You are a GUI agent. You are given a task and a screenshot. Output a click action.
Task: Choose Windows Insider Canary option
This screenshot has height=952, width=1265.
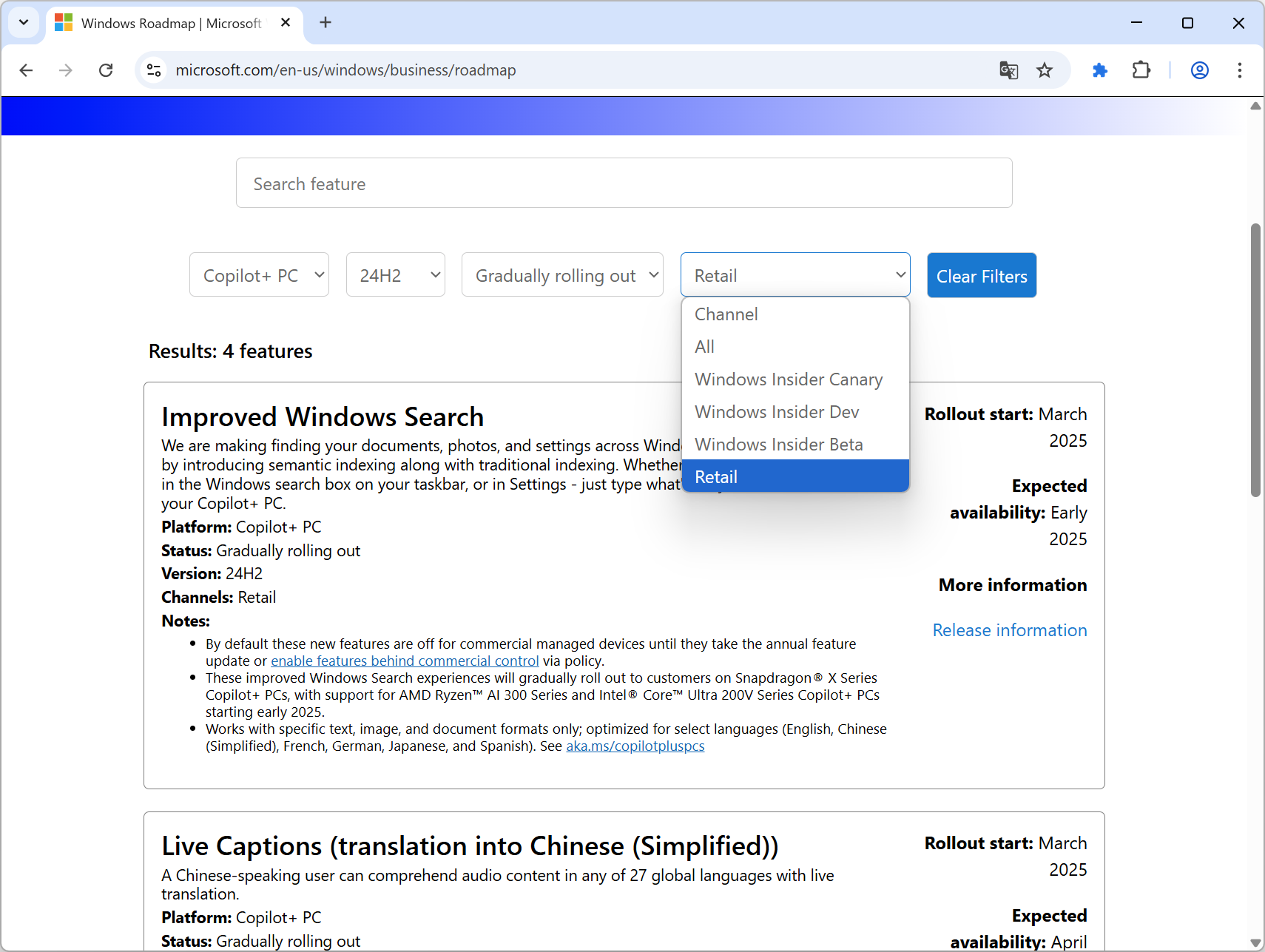pyautogui.click(x=795, y=379)
